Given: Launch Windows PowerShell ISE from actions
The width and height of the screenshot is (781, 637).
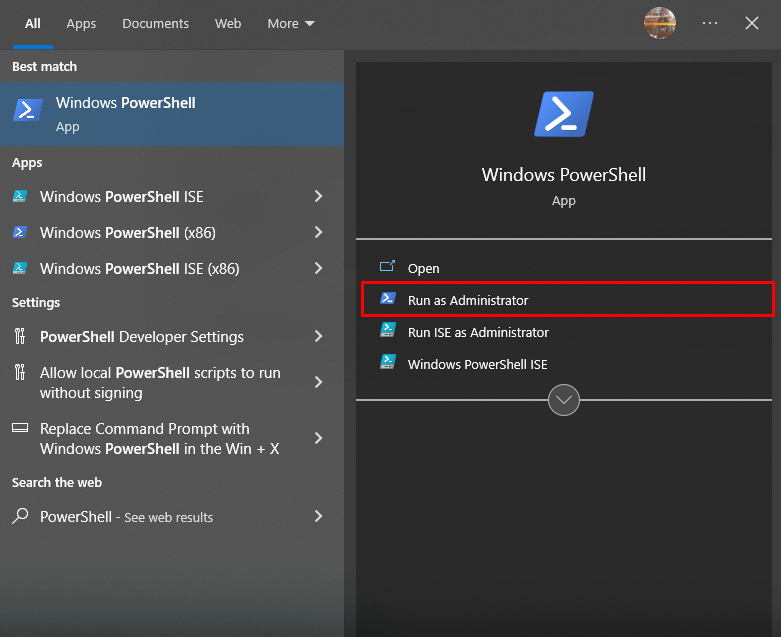Looking at the screenshot, I should (x=564, y=364).
